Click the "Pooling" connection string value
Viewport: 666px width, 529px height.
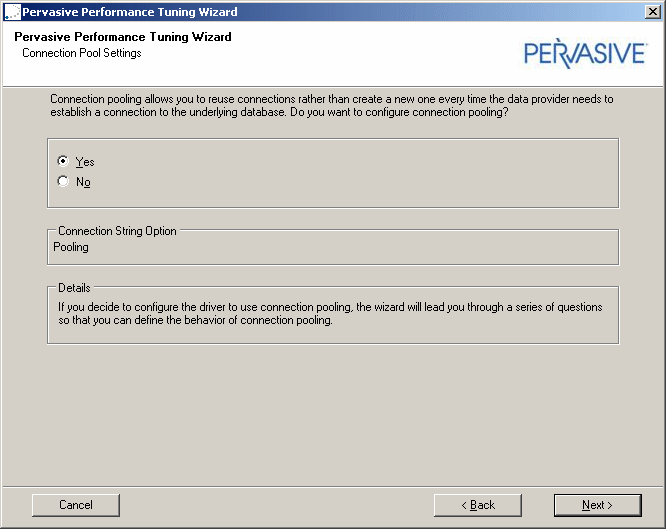point(71,247)
